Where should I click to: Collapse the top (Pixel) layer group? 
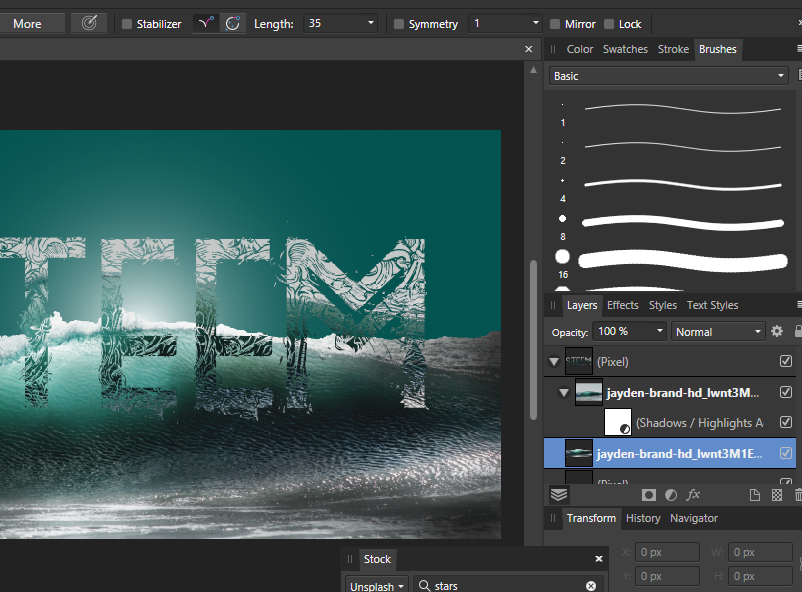pos(554,362)
